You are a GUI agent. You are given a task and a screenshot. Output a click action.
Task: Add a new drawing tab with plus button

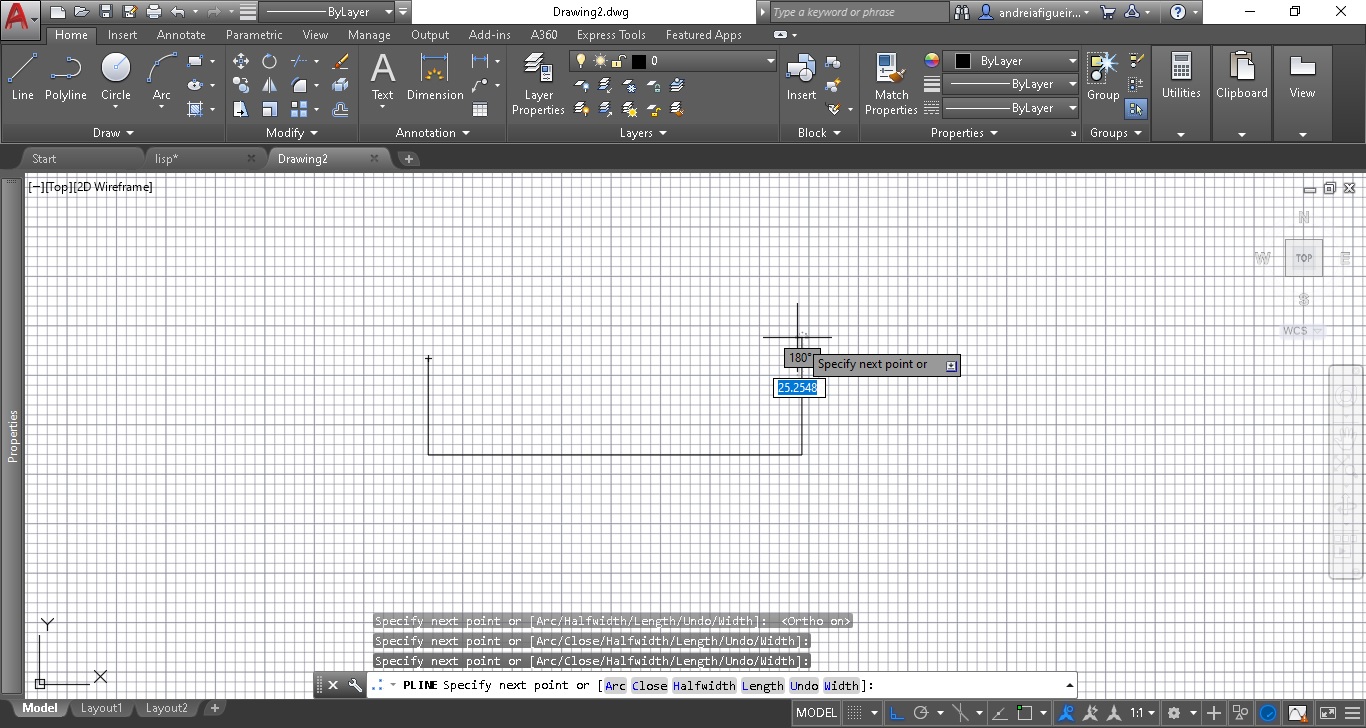pyautogui.click(x=408, y=158)
